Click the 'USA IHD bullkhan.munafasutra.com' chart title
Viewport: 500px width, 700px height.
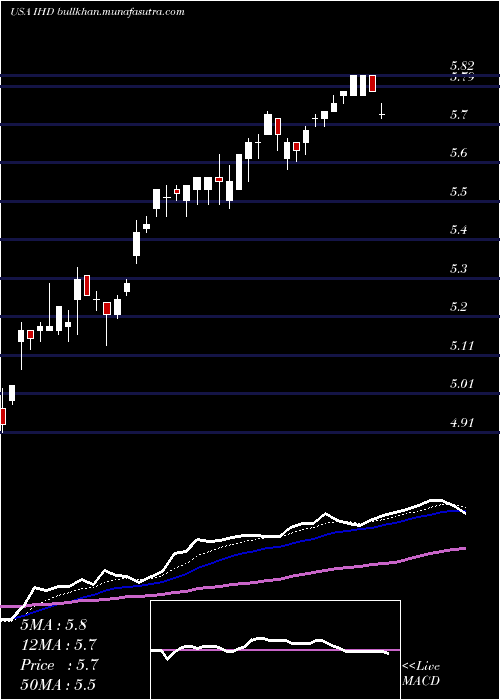(97, 12)
